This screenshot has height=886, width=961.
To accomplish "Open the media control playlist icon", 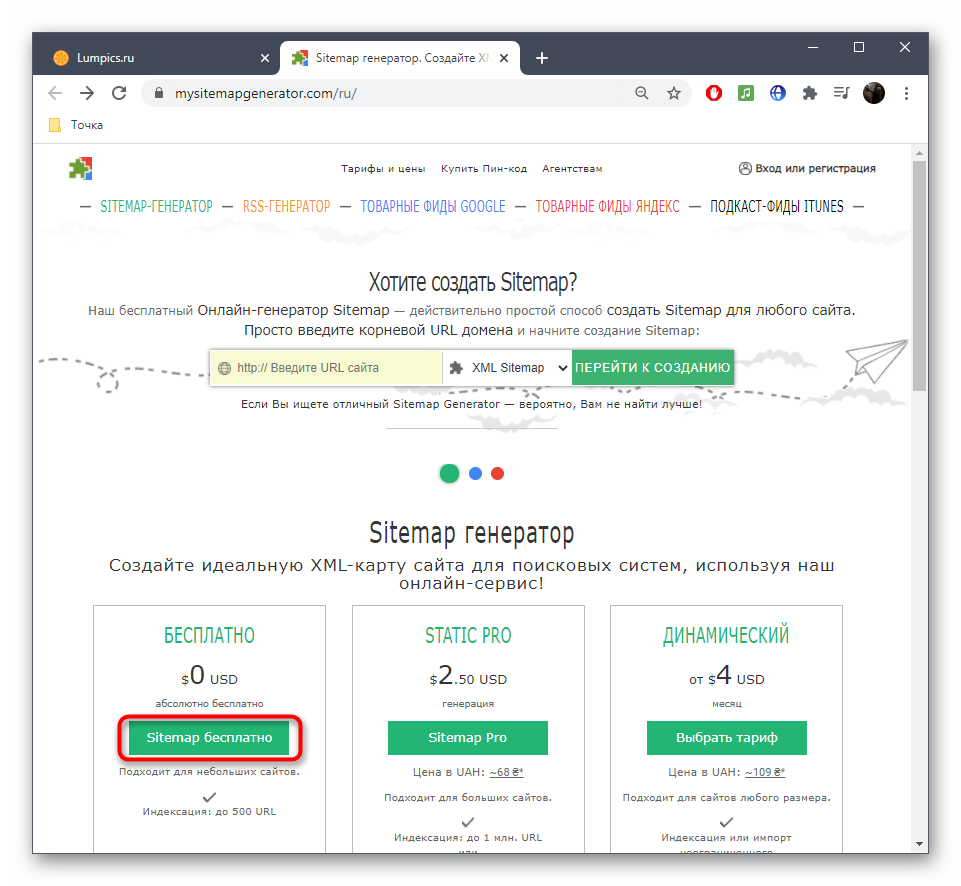I will click(841, 93).
